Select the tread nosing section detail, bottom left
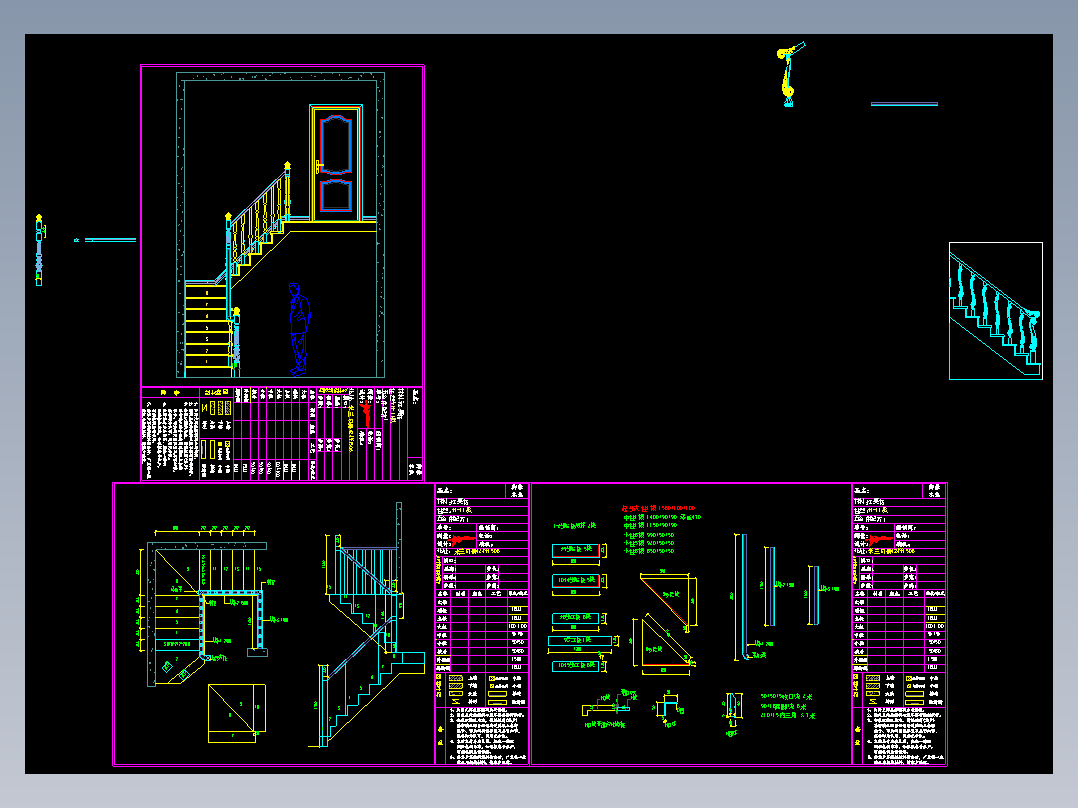 tap(606, 706)
